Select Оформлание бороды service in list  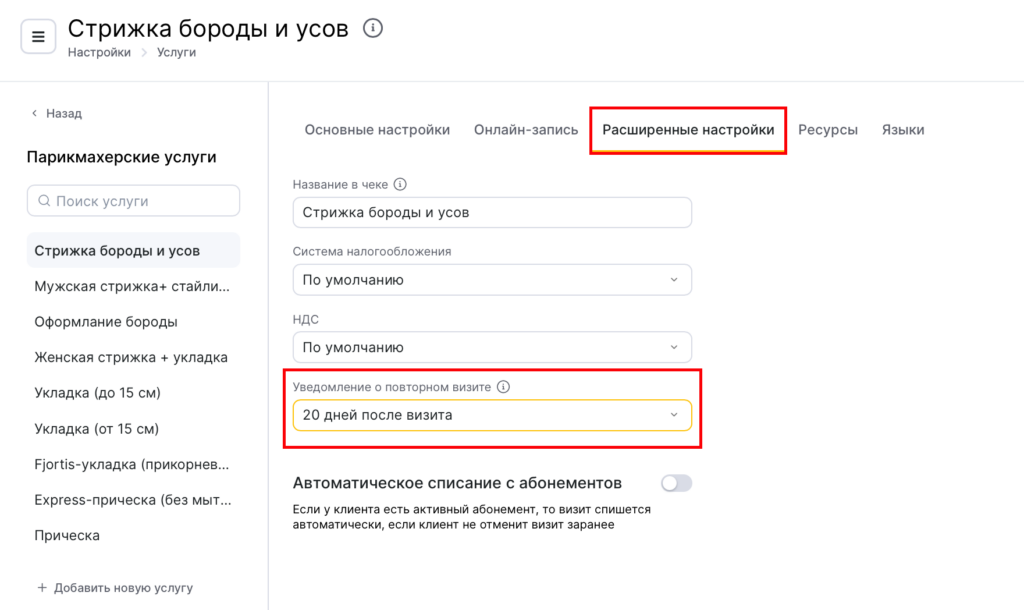[x=106, y=322]
